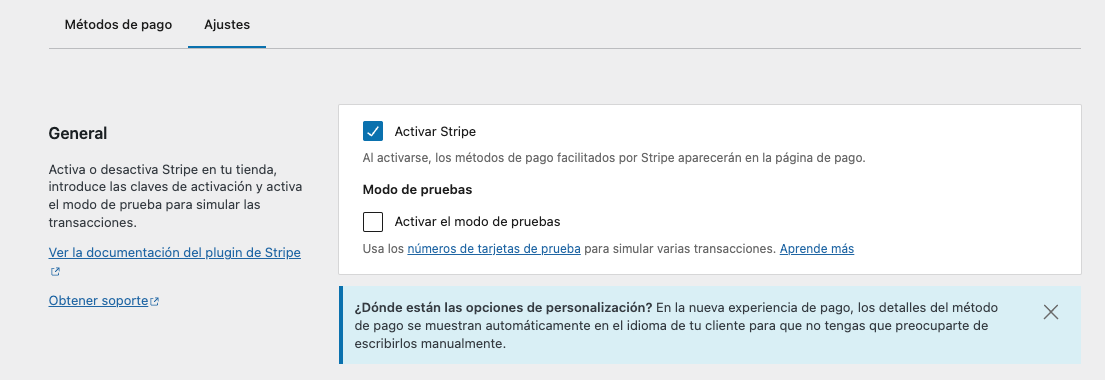Click the ¿Dónde están las opciones de personalización? text
This screenshot has height=380, width=1105.
503,307
